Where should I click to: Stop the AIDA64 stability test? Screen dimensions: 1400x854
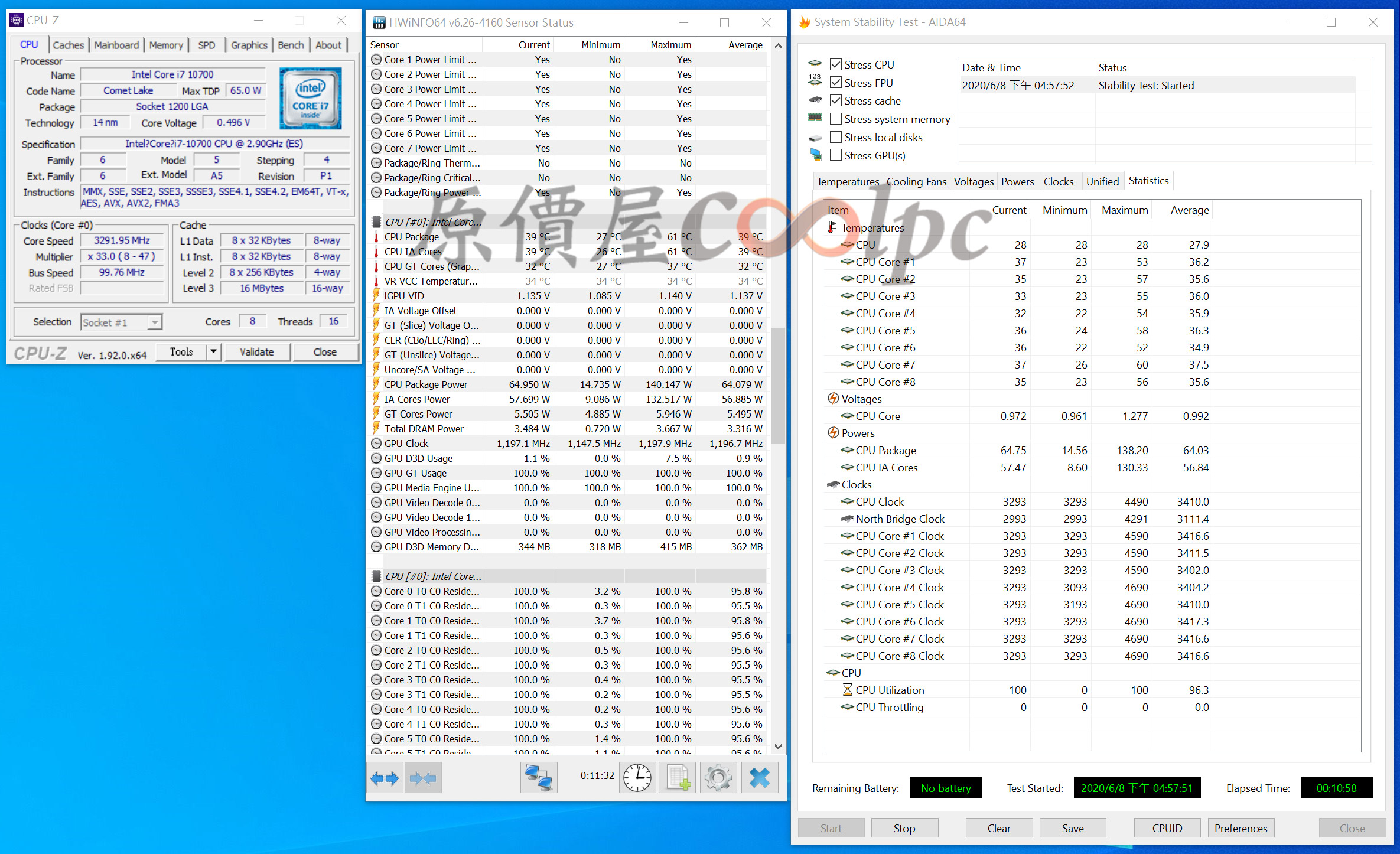[904, 828]
